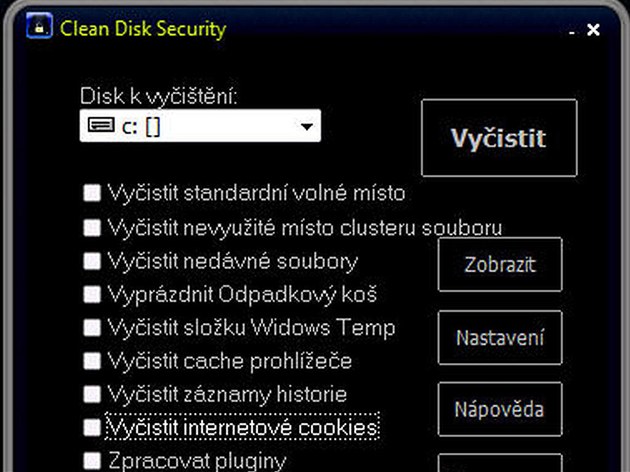Open the Zobrazit view button
630x472 pixels.
click(500, 265)
